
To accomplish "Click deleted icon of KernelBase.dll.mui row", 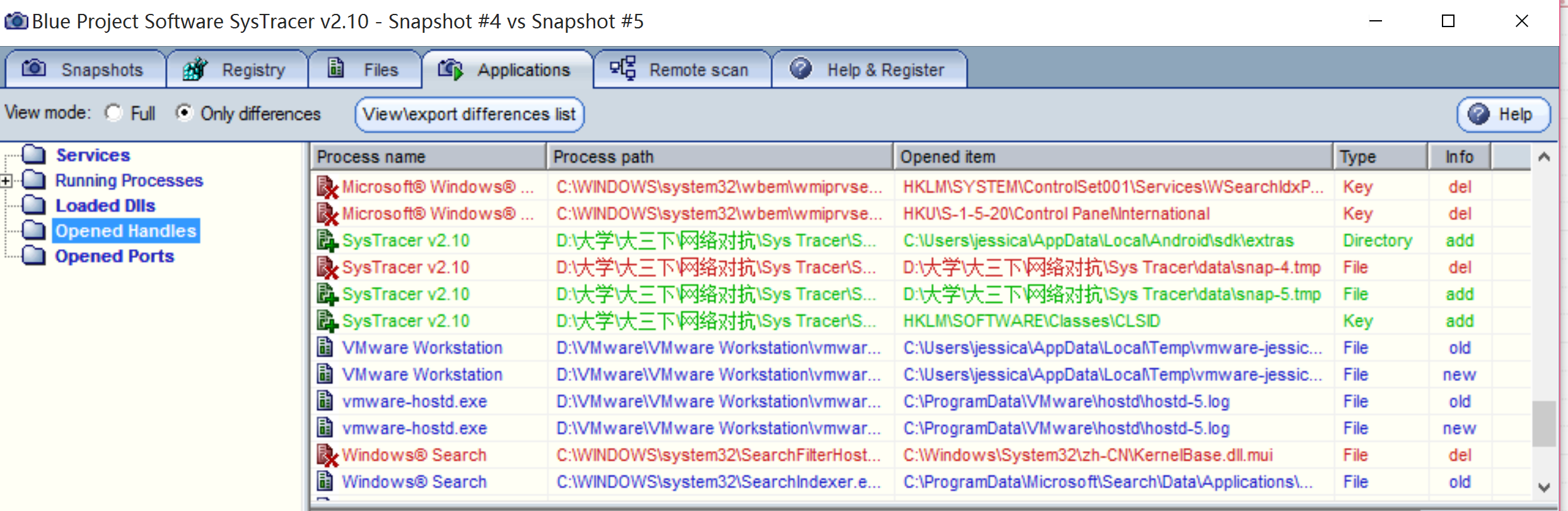I will [327, 455].
